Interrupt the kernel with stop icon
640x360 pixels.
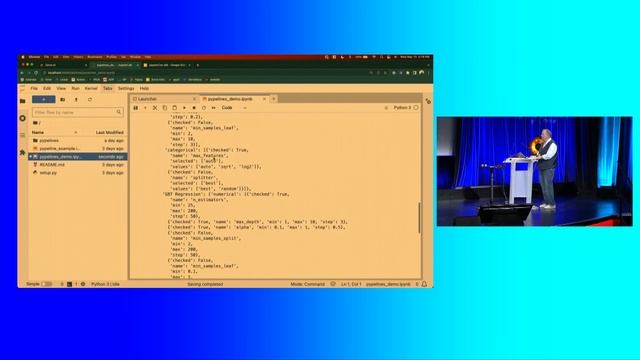click(194, 108)
